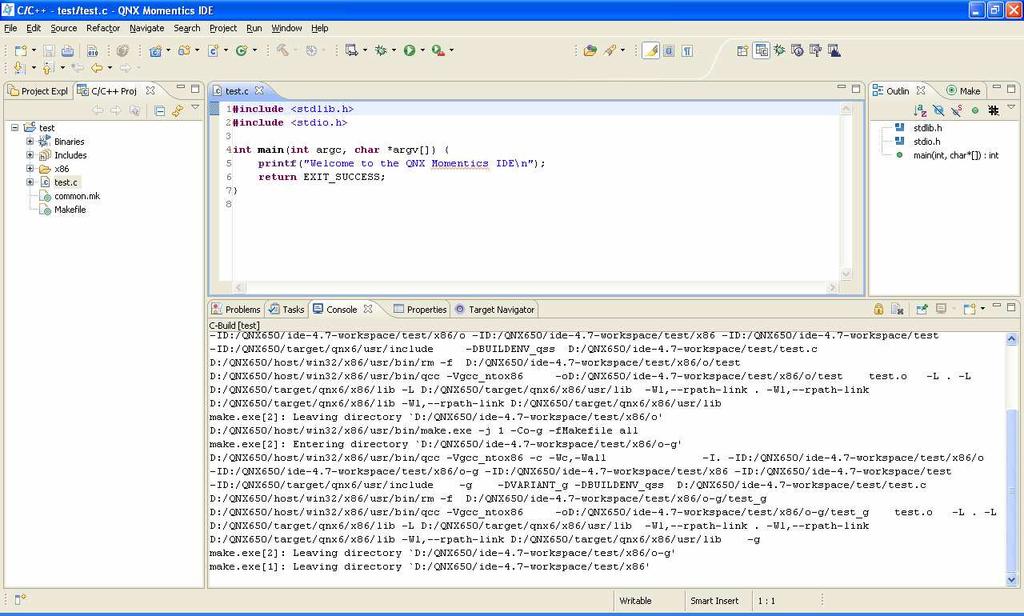
Task: Toggle Mark Occurrences highlighter
Action: pyautogui.click(x=651, y=51)
